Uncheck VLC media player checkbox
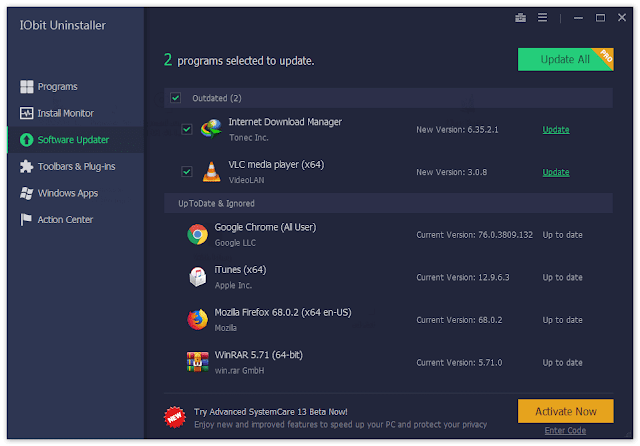 pyautogui.click(x=187, y=172)
